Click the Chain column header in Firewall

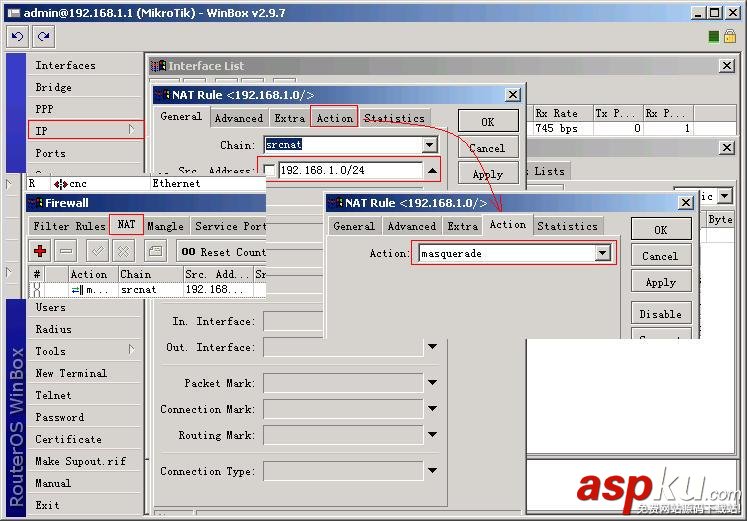pyautogui.click(x=151, y=274)
